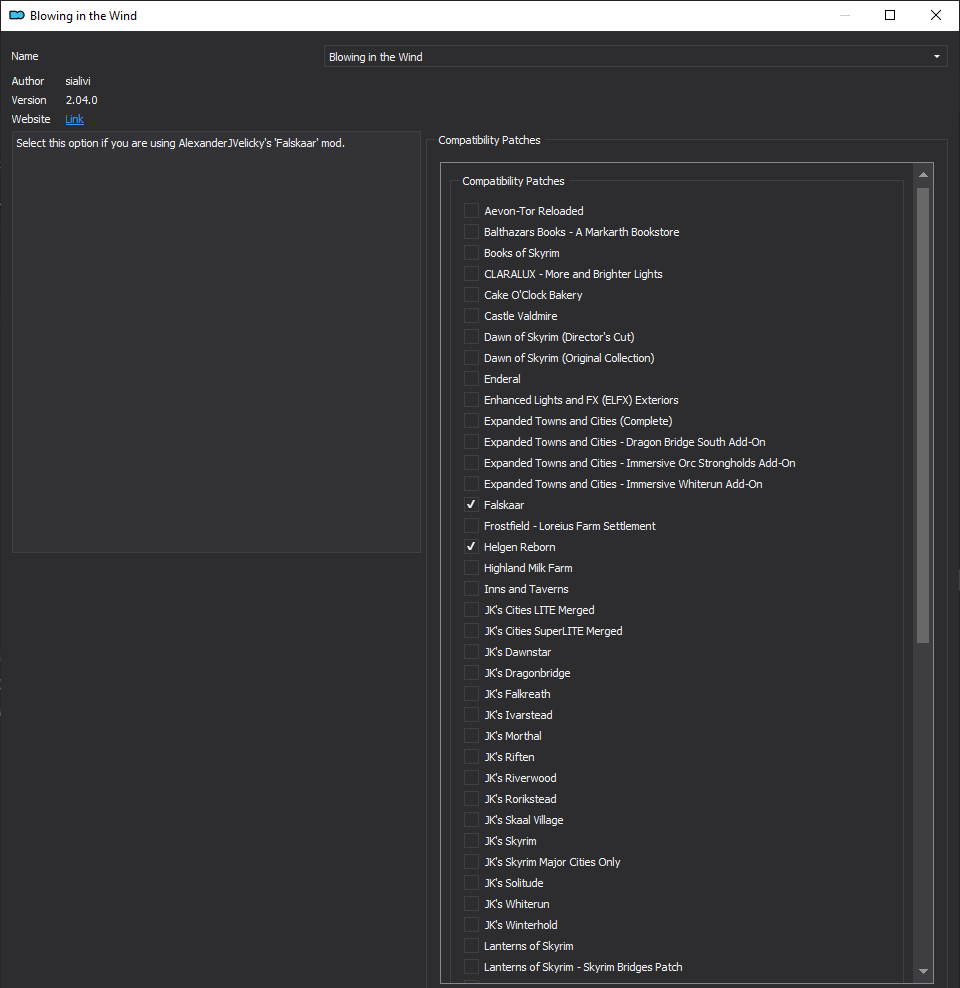Select the JK's Morthal checkbox
Screen dimensions: 960x988
point(471,736)
